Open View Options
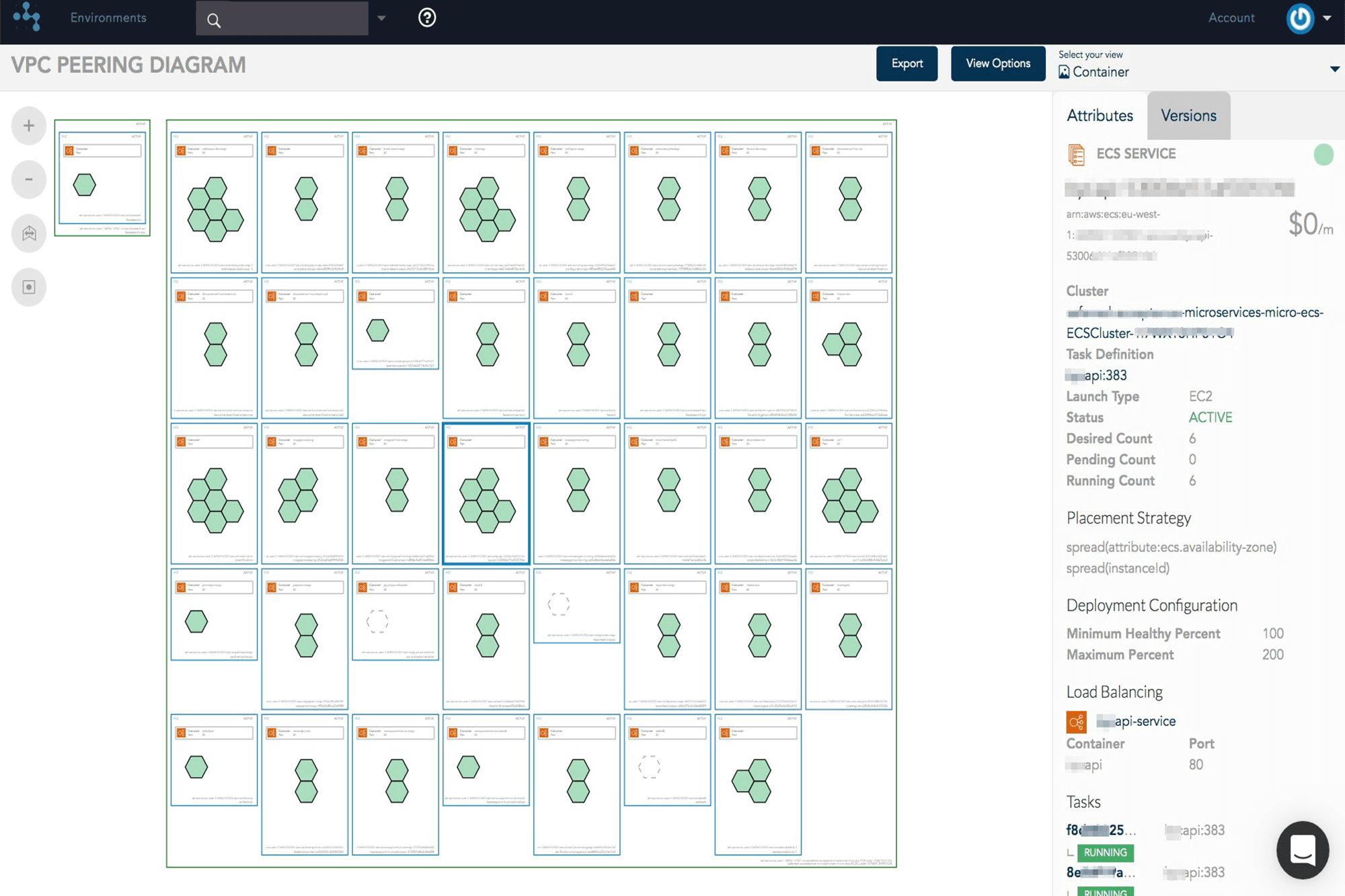1345x896 pixels. [x=998, y=63]
